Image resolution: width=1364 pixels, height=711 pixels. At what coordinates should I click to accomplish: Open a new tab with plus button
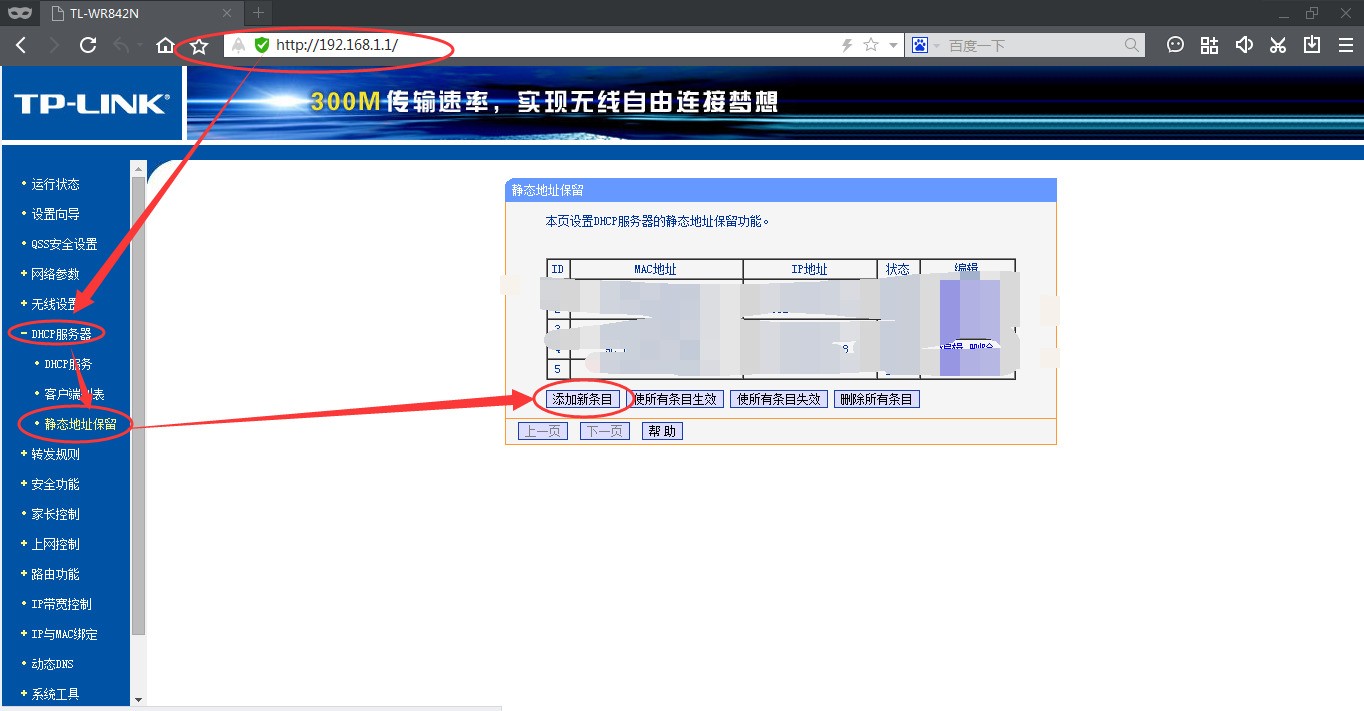point(258,13)
